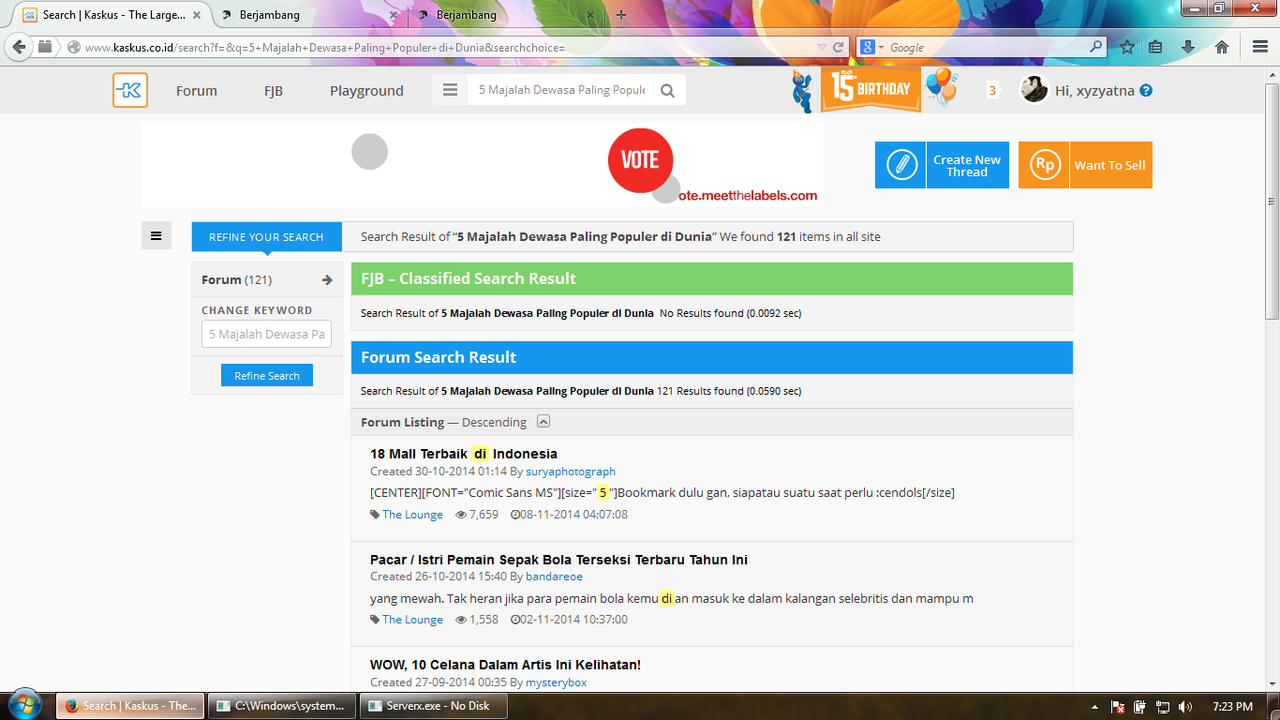Open The Lounge link under 18 Mall thread

(x=412, y=514)
